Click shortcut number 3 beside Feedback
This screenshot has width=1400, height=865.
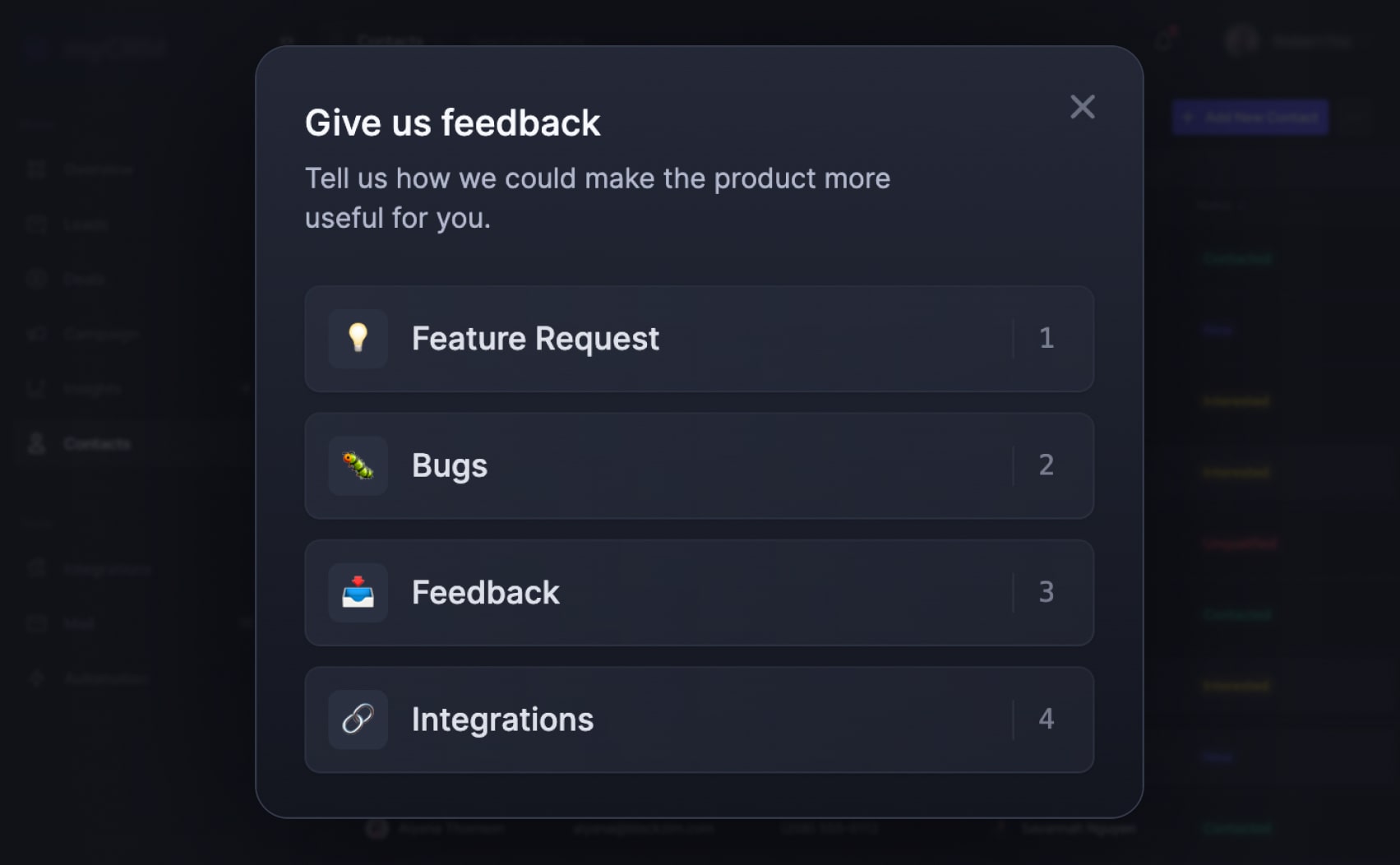1047,592
